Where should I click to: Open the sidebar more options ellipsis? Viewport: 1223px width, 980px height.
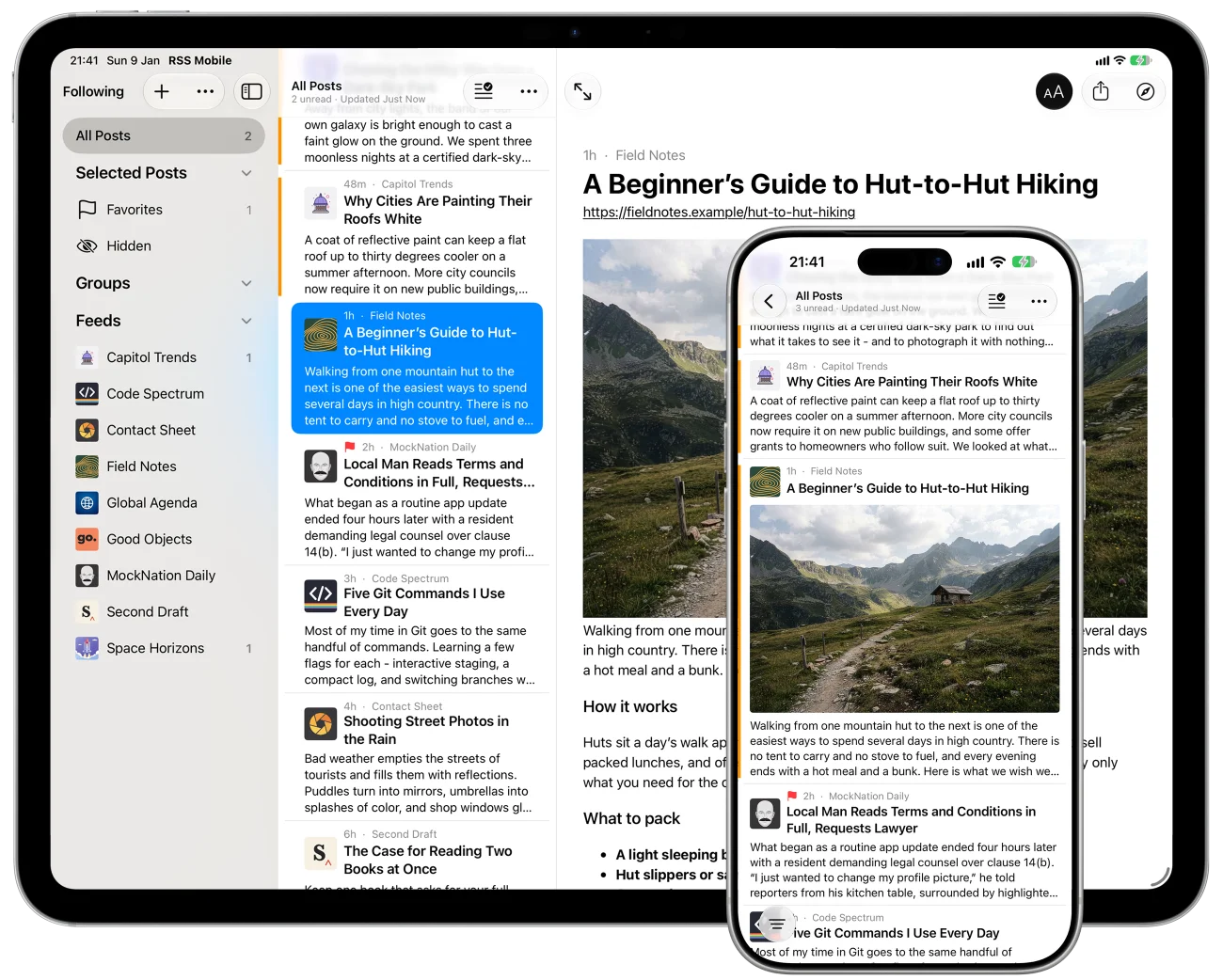[x=205, y=91]
